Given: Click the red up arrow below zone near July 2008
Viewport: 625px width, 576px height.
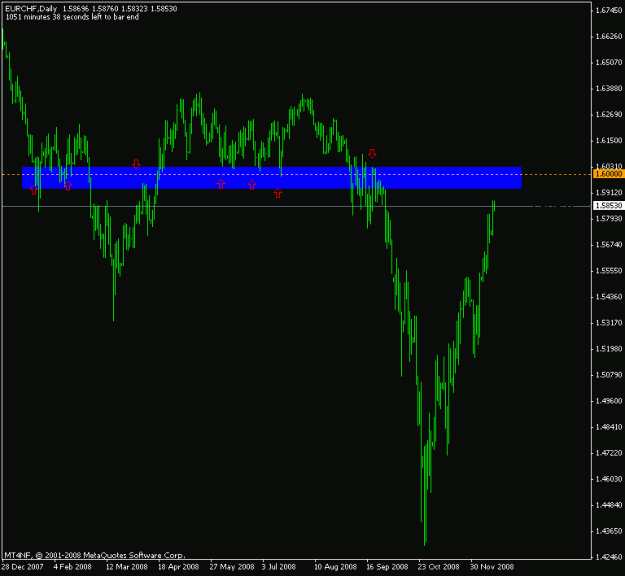Looking at the screenshot, I should click(x=278, y=193).
